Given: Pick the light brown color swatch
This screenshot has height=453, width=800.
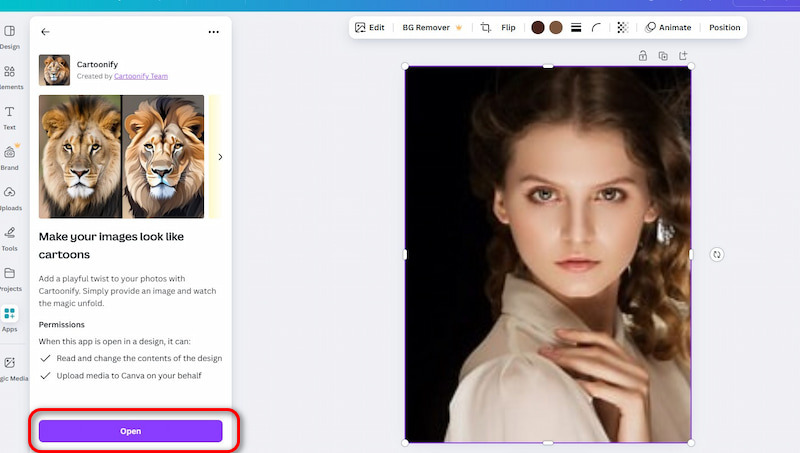Looking at the screenshot, I should click(556, 28).
